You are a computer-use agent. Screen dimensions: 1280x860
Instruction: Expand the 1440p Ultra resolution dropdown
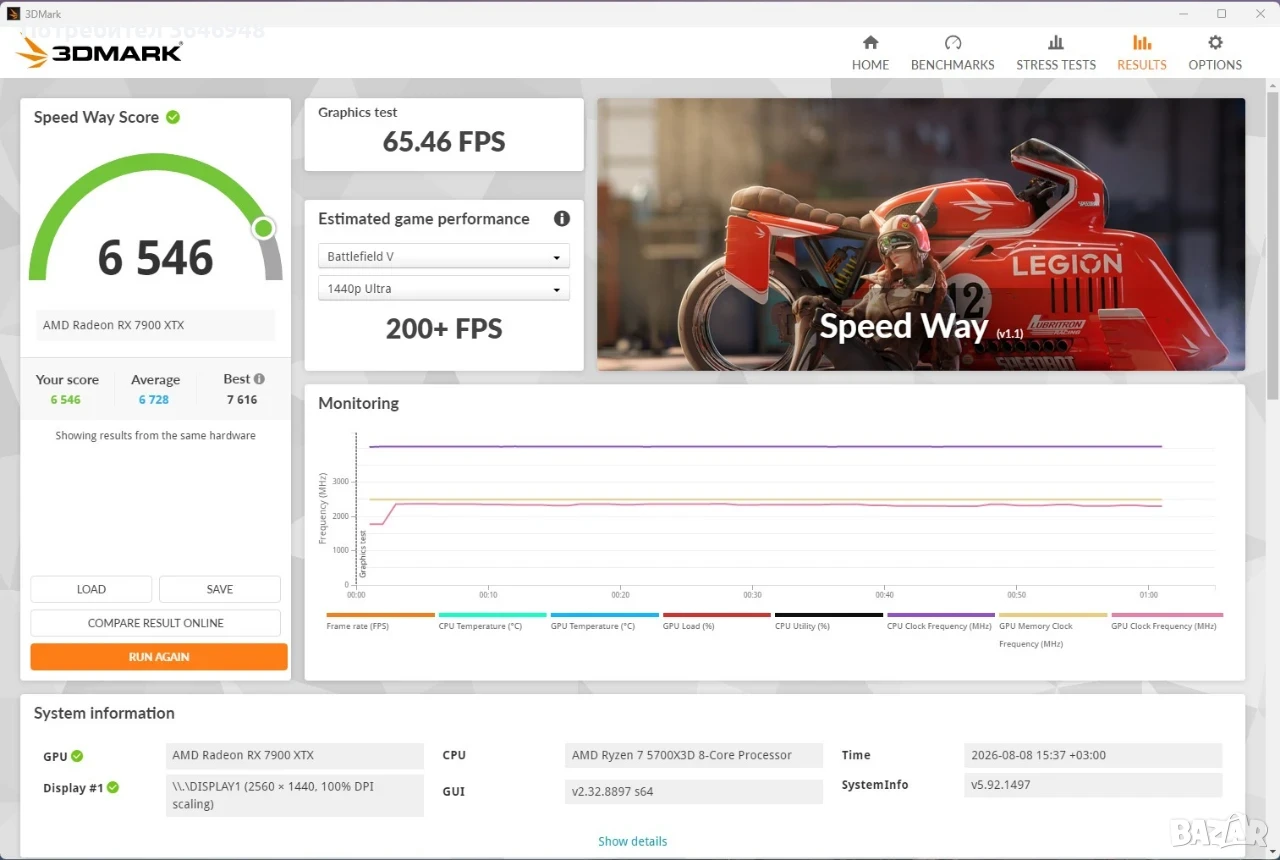point(444,289)
